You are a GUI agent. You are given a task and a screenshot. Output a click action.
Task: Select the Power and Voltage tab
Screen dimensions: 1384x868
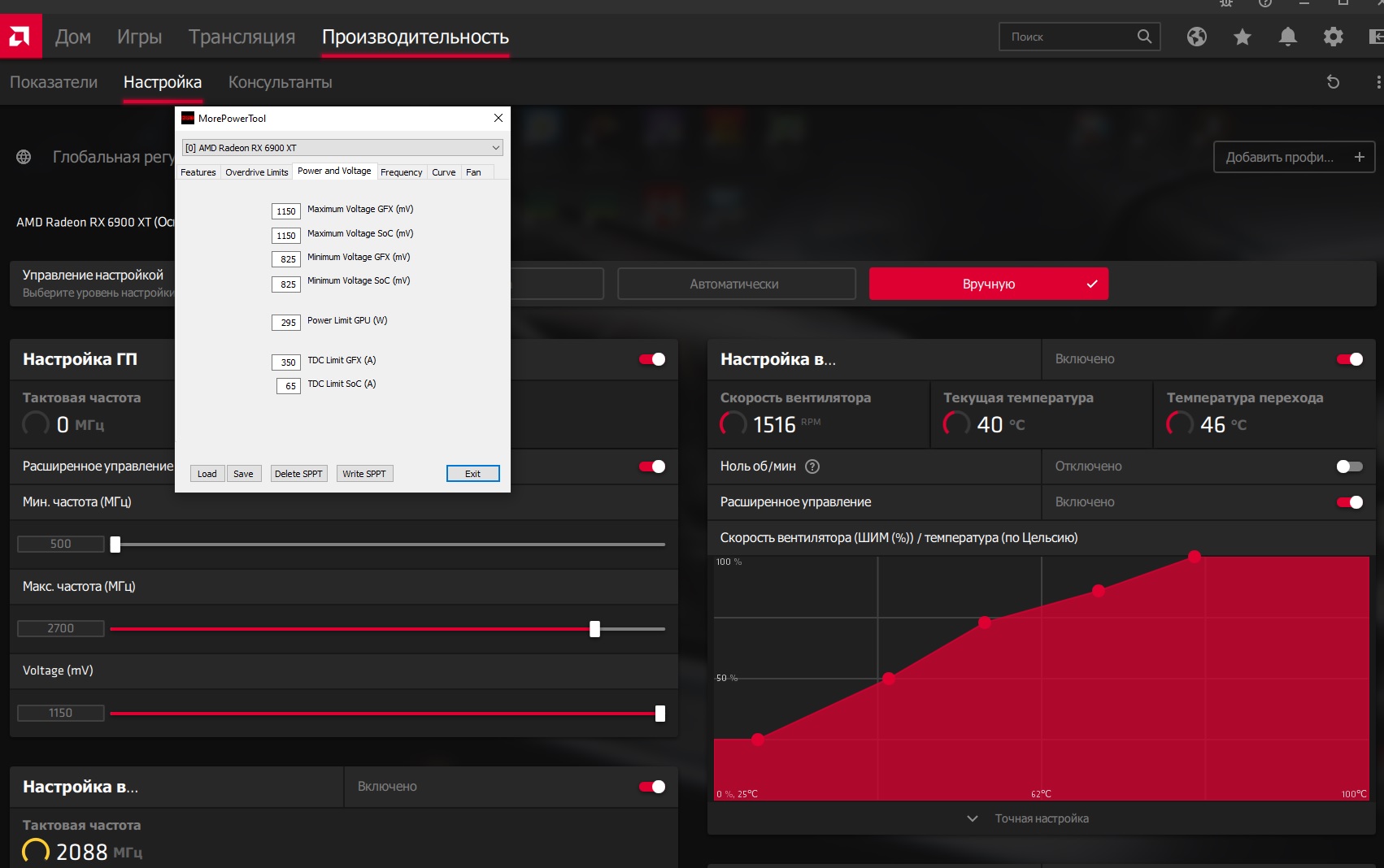(334, 171)
